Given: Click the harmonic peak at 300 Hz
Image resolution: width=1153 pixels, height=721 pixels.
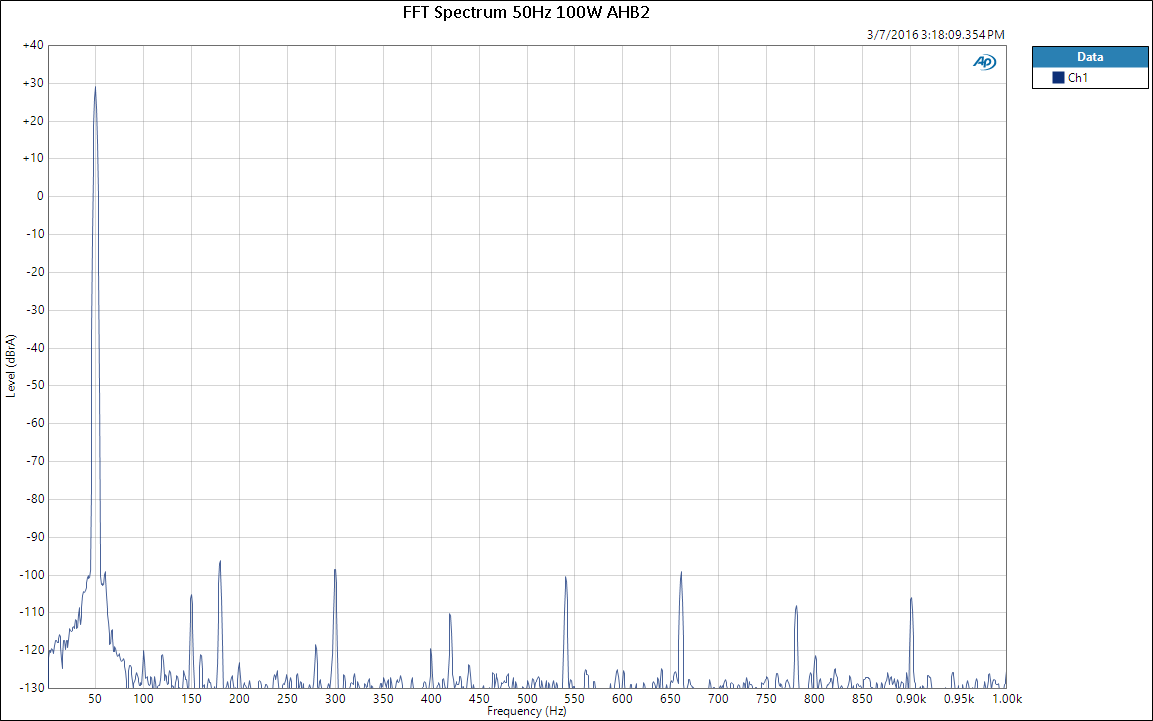Looking at the screenshot, I should pyautogui.click(x=335, y=570).
